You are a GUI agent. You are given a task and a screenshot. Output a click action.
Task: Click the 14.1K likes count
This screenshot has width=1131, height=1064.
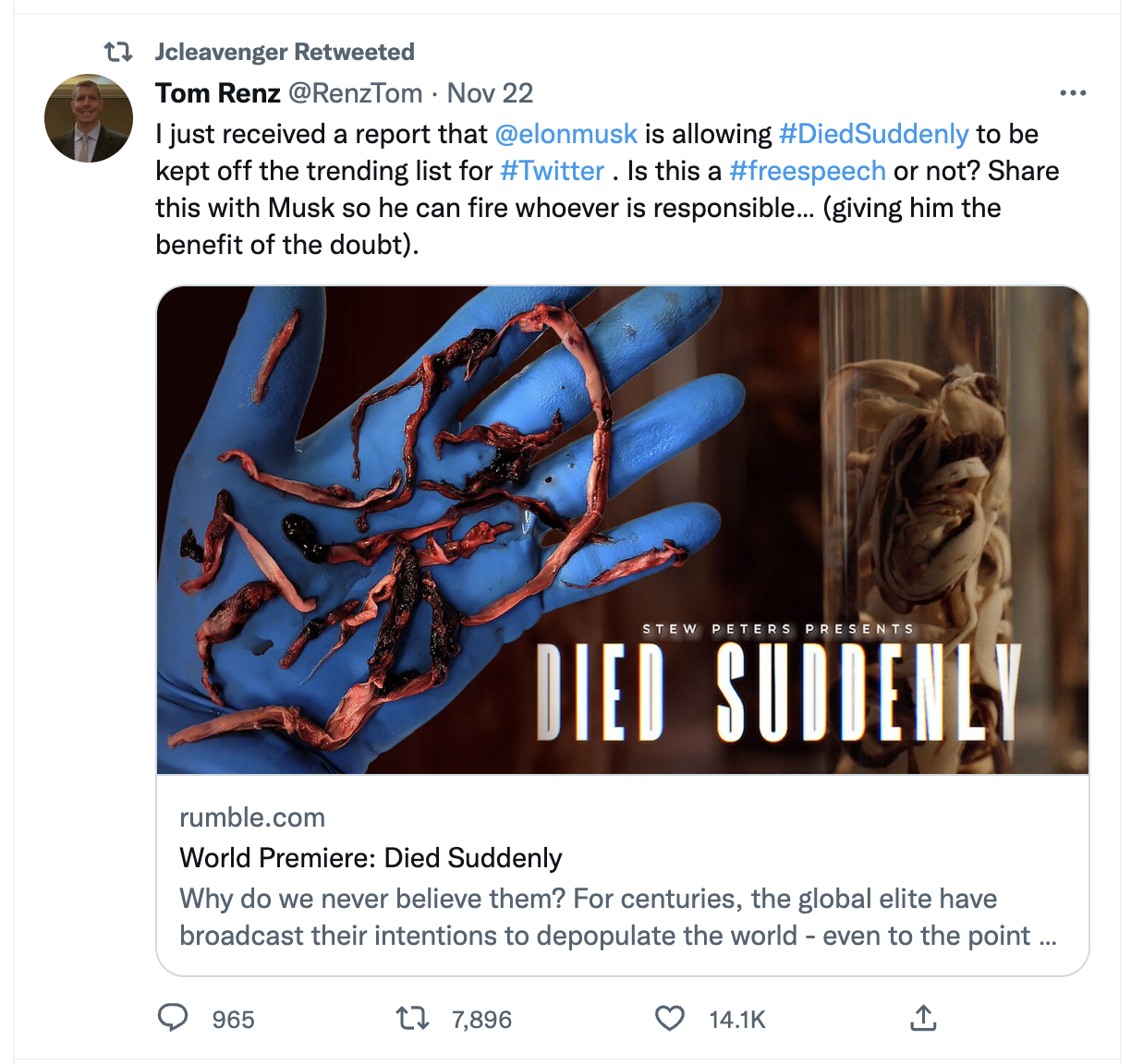pyautogui.click(x=737, y=1020)
